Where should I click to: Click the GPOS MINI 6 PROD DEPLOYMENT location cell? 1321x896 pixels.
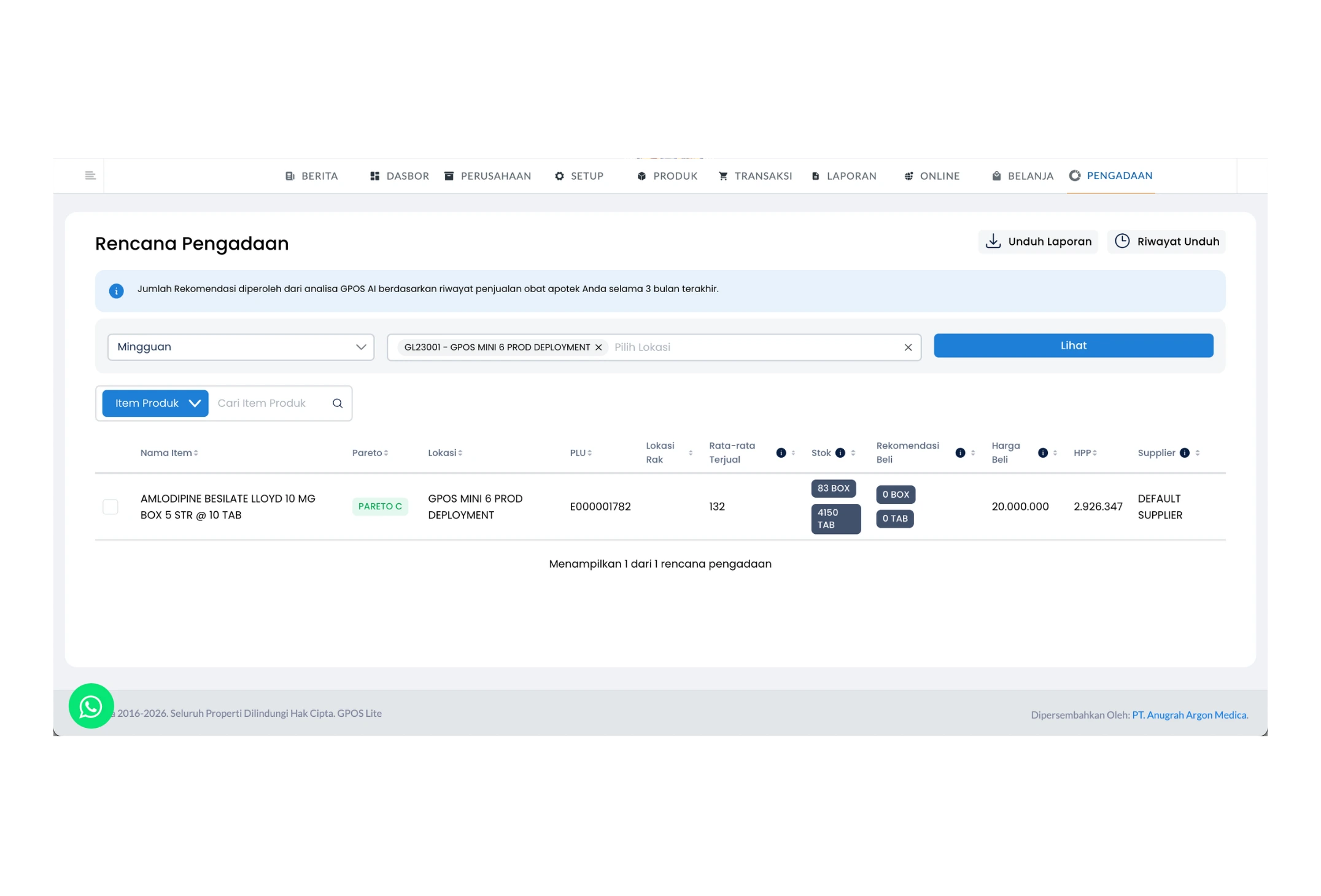pos(475,507)
